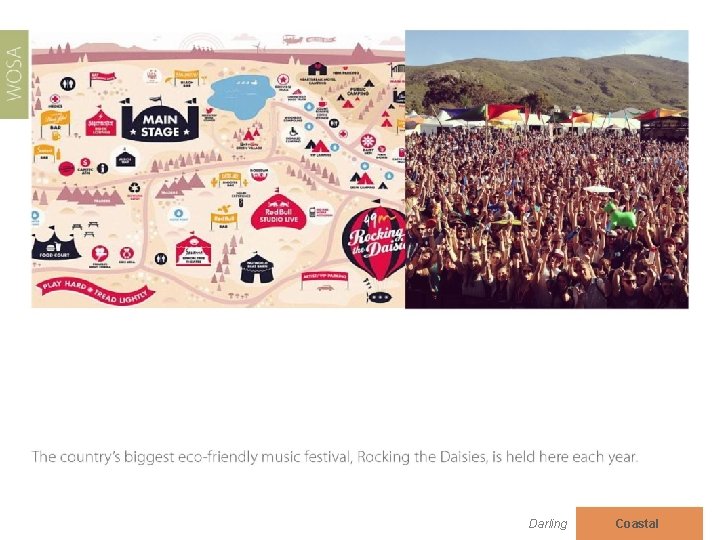Click the Darling region link
This screenshot has width=720, height=540.
click(x=547, y=523)
